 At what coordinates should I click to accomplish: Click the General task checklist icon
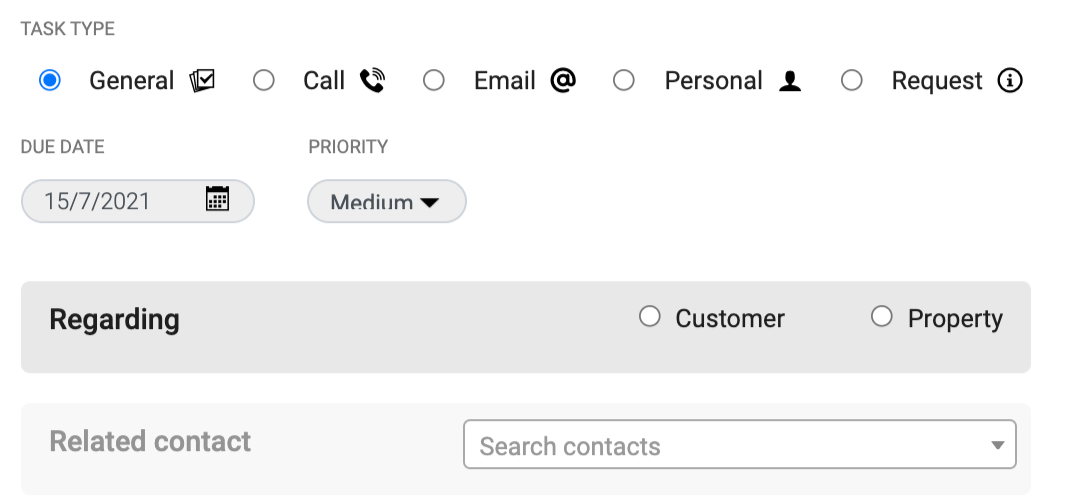tap(202, 81)
